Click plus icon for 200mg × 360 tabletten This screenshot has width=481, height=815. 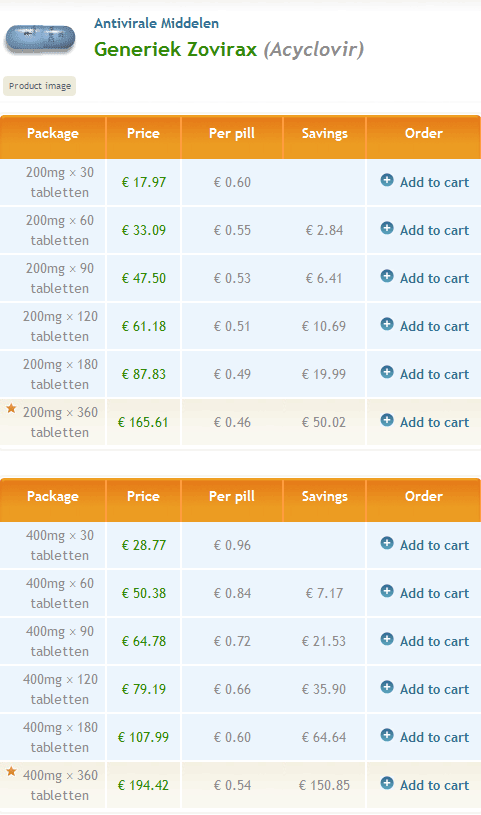coord(387,420)
